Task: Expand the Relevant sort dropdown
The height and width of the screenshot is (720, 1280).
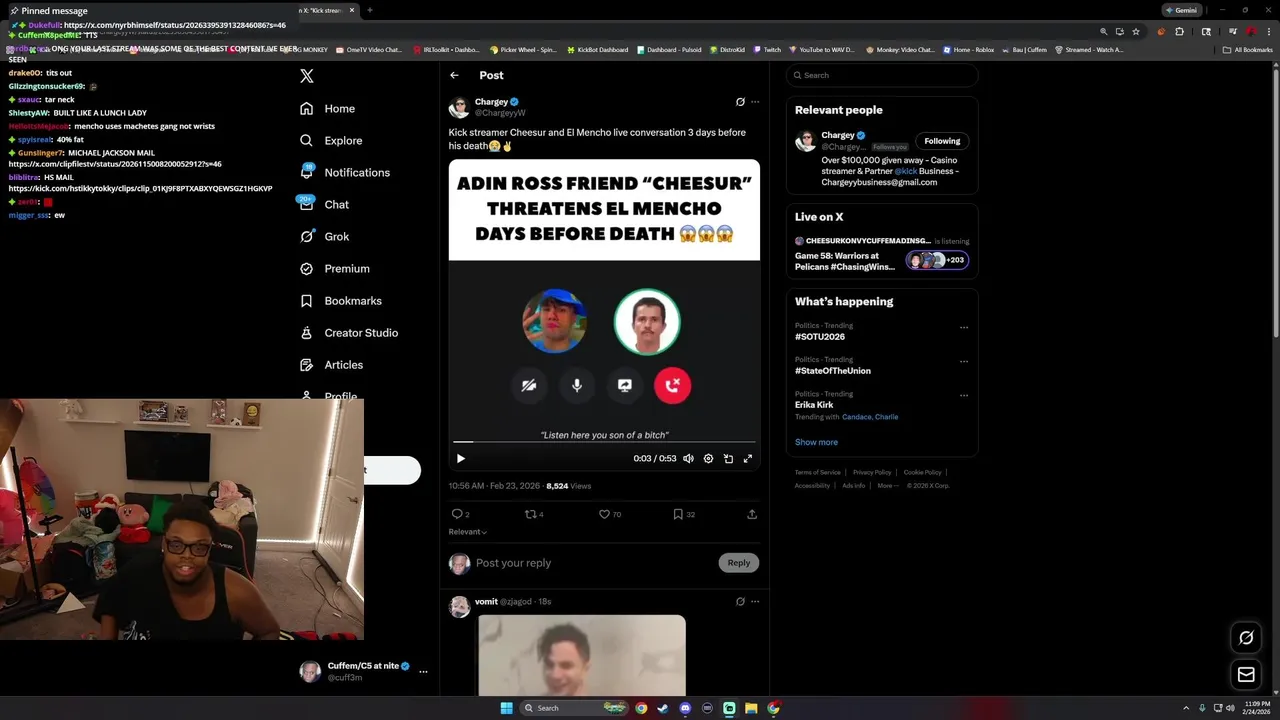Action: point(468,532)
